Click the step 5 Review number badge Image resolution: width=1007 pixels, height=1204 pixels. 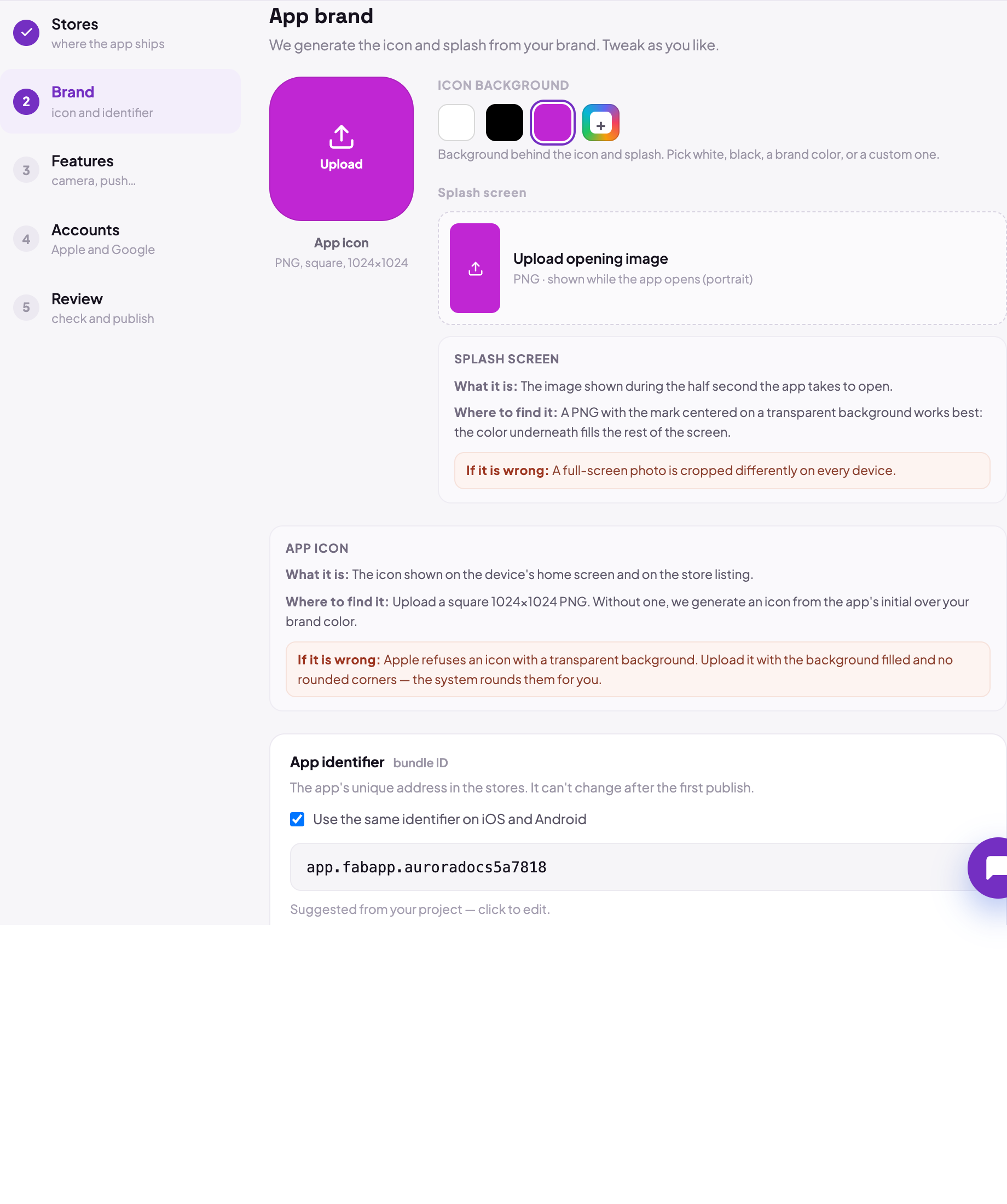point(26,308)
